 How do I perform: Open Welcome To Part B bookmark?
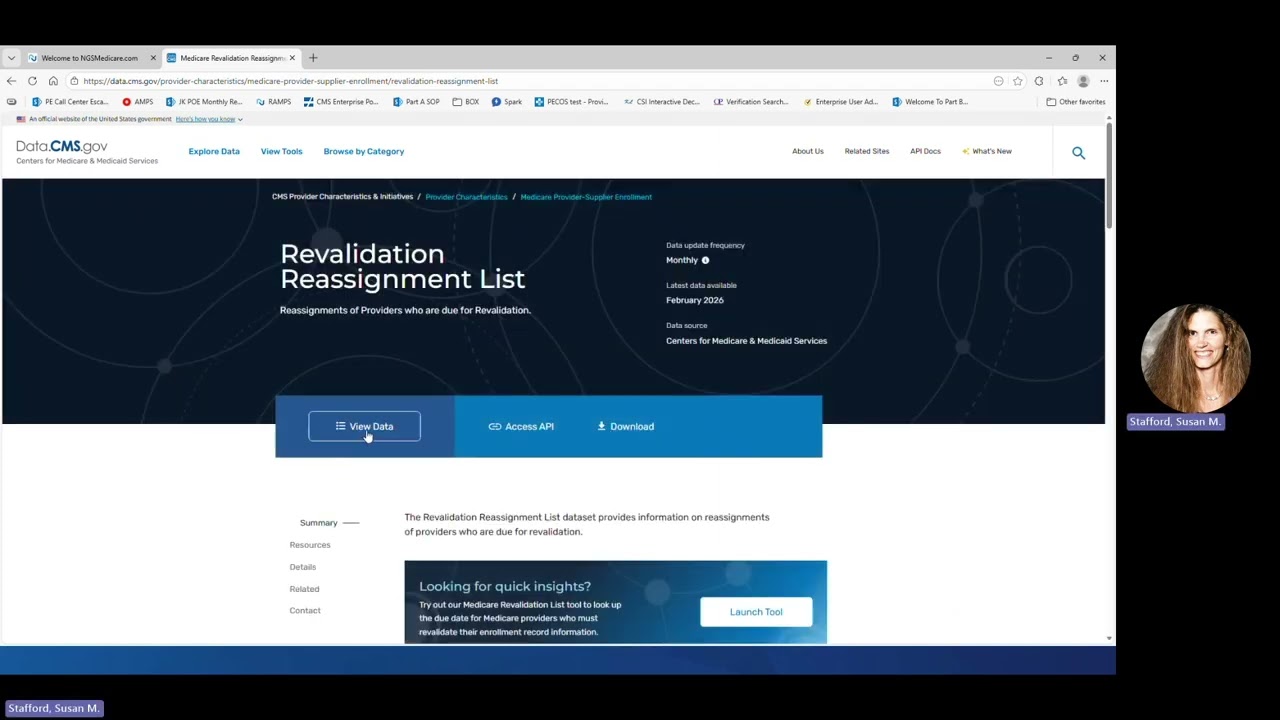click(930, 102)
